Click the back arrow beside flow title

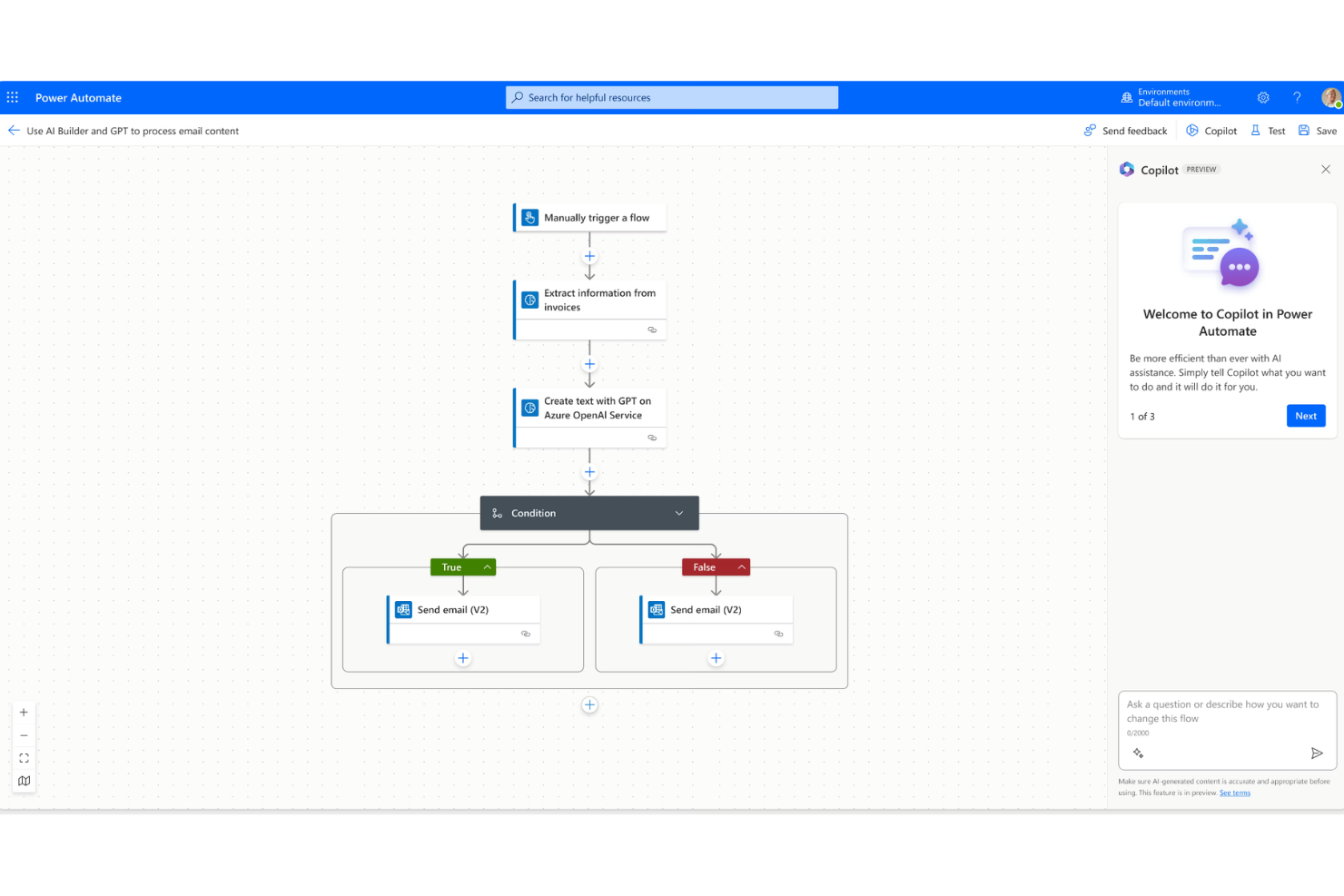pos(14,131)
